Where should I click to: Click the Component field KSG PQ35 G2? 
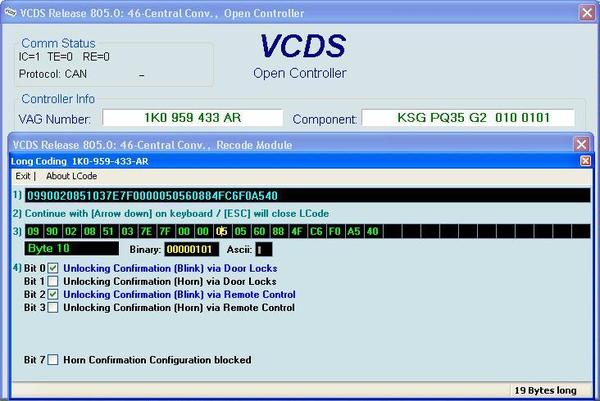468,117
